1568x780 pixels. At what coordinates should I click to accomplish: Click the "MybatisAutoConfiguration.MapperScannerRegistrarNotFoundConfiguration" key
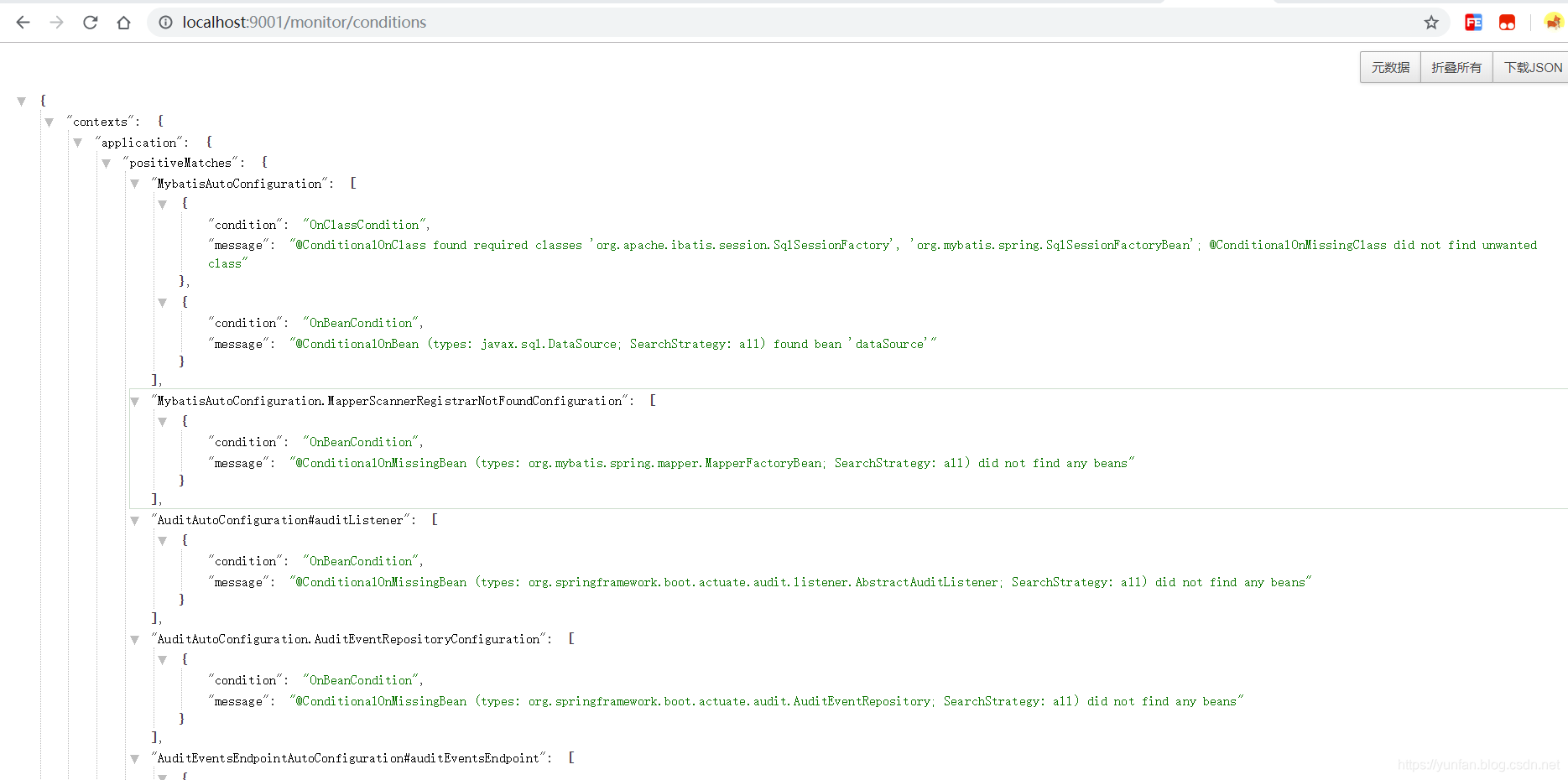tap(390, 401)
